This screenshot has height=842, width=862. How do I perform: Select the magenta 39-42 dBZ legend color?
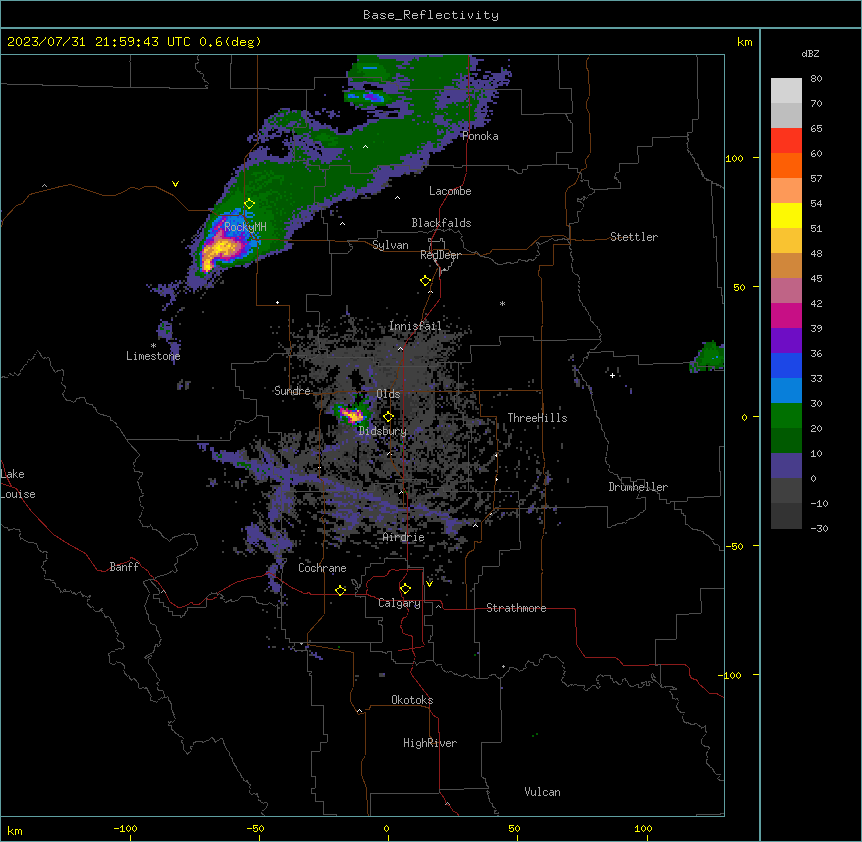coord(786,315)
